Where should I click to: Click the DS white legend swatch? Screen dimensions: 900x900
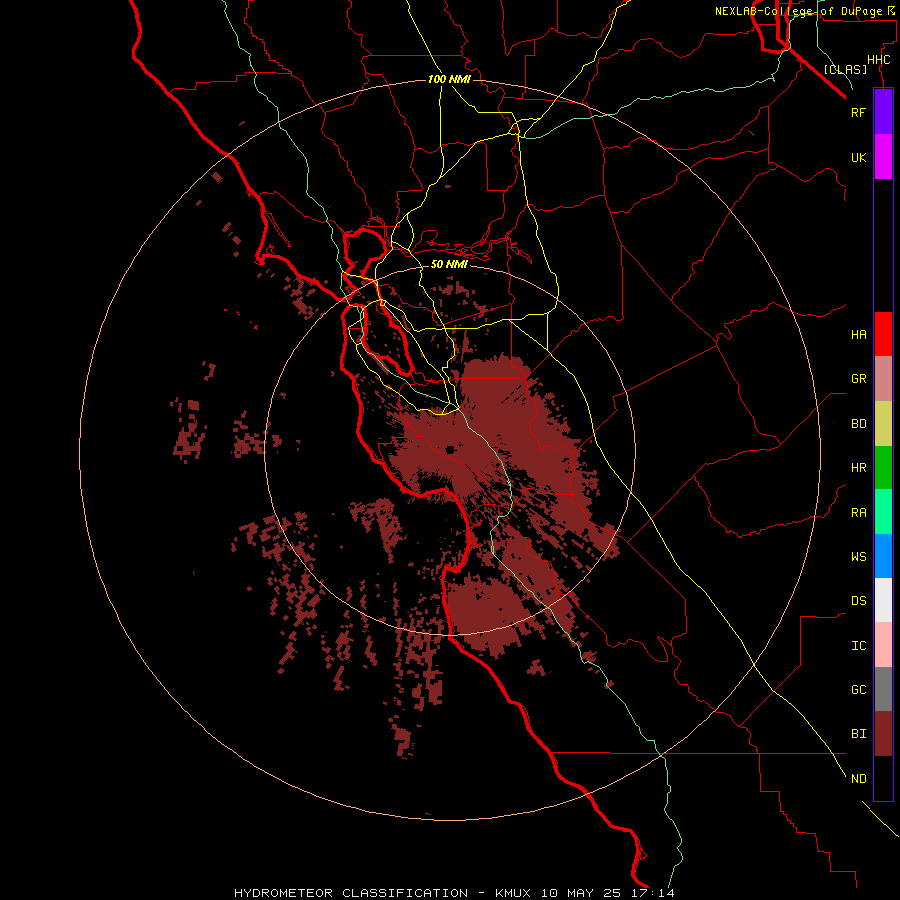pos(883,600)
